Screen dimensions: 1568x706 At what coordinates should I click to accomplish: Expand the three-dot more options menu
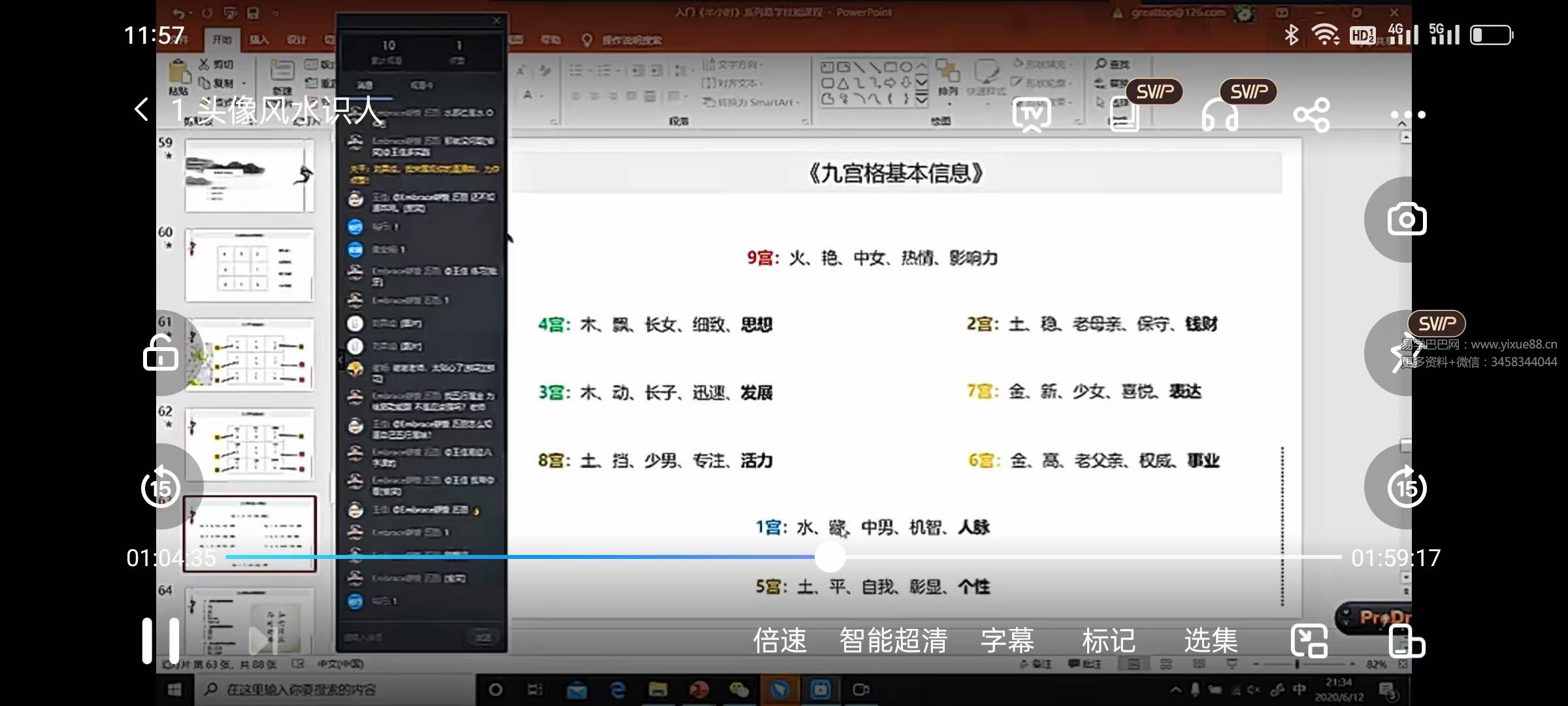[x=1407, y=113]
